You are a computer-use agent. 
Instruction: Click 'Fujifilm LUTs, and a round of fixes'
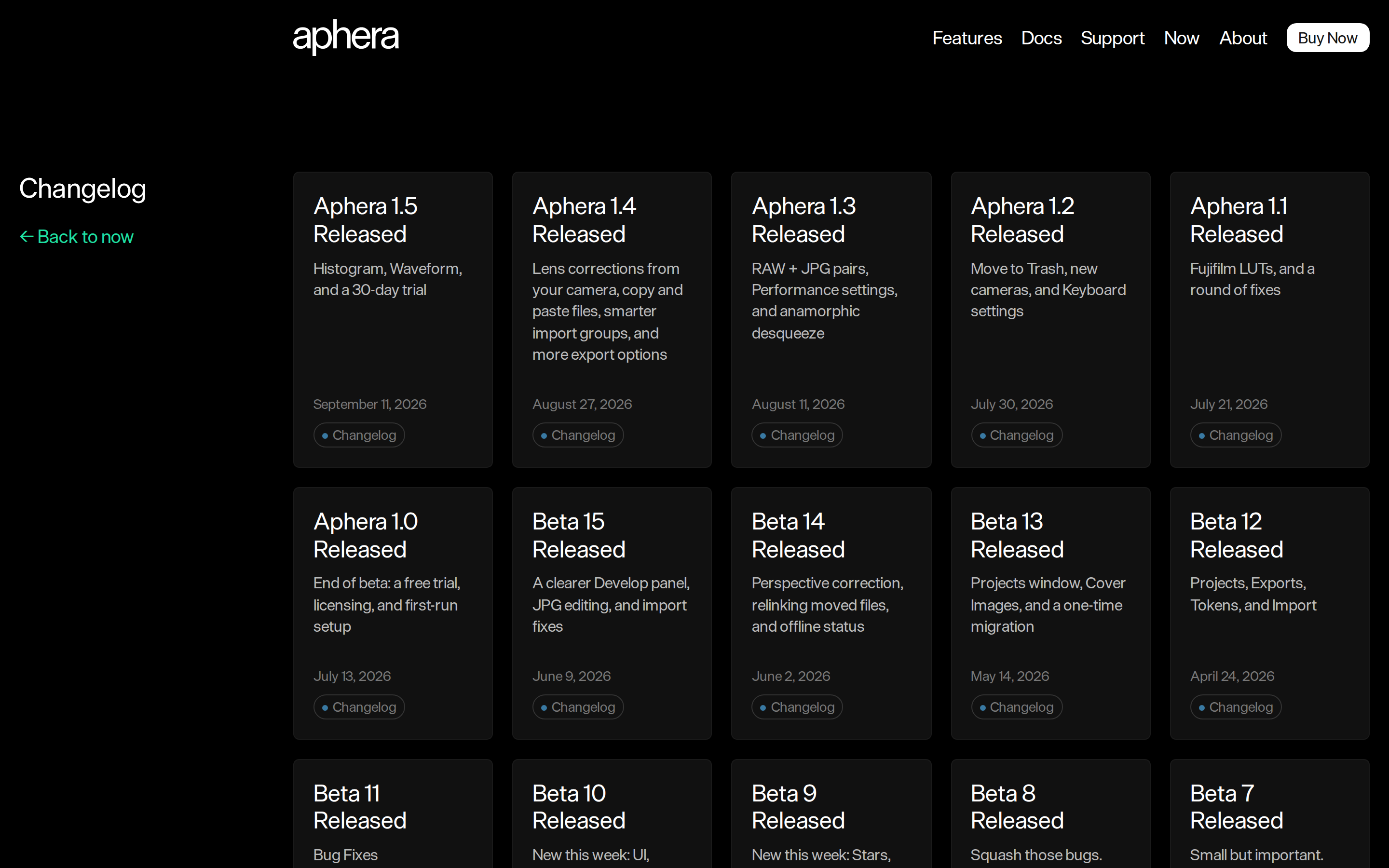pyautogui.click(x=1252, y=279)
